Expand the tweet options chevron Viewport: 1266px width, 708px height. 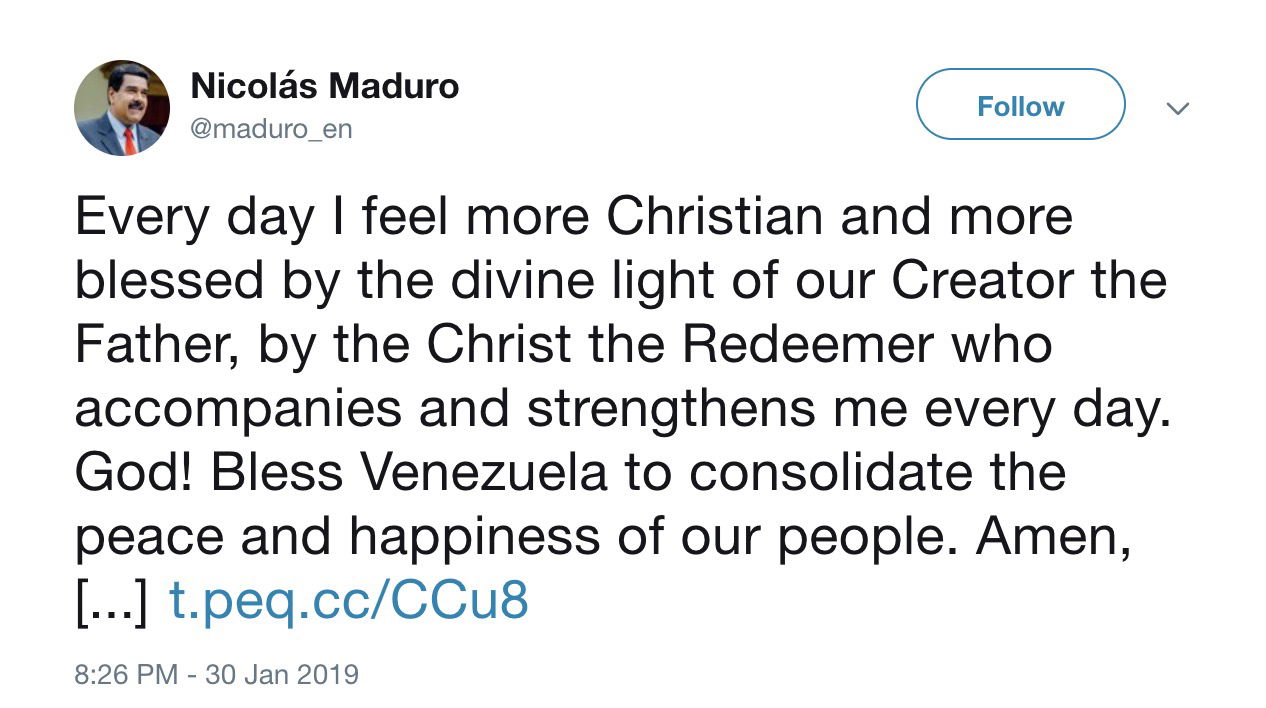(x=1179, y=108)
